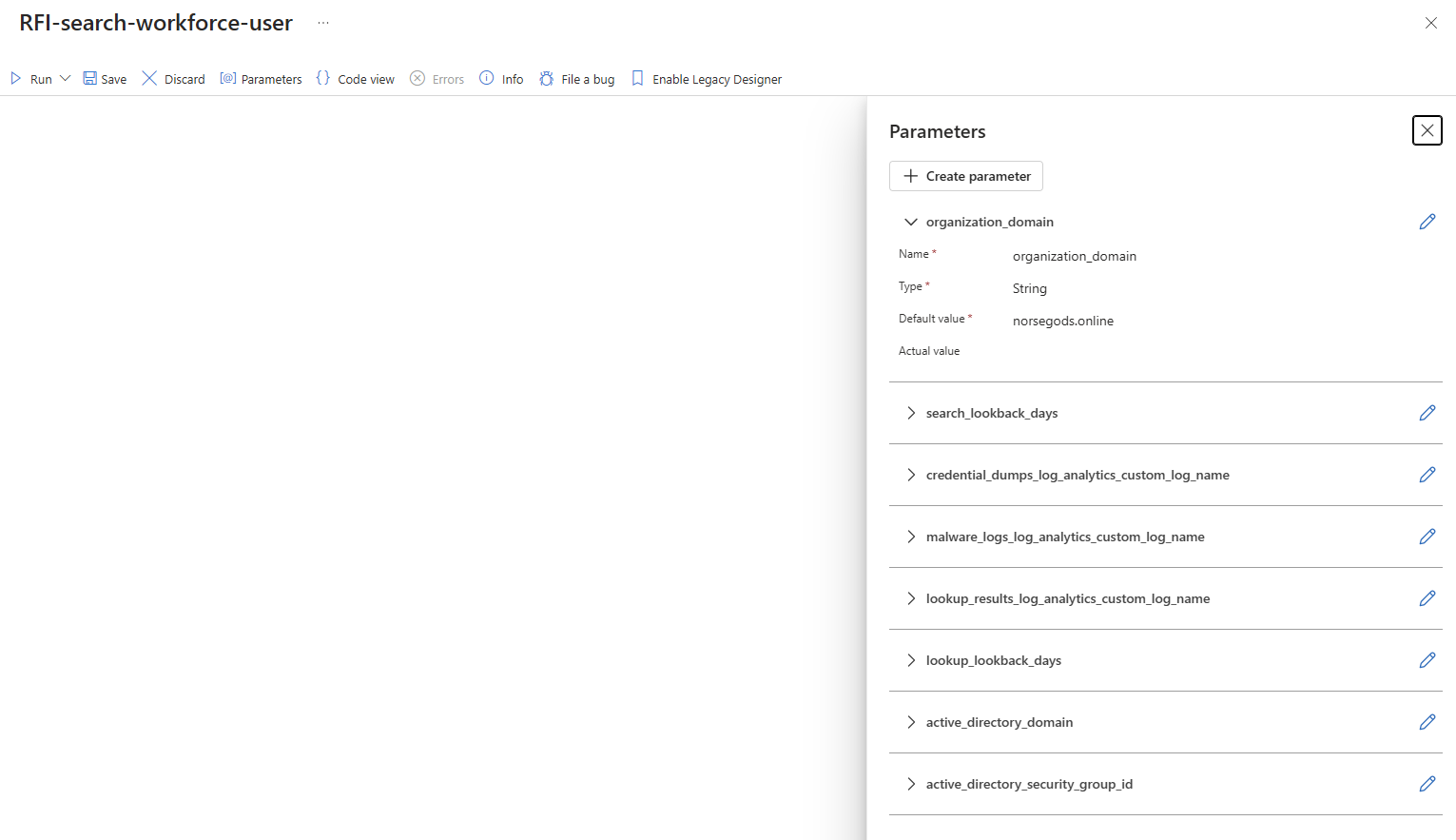Open the Info toolbar item
1456x840 pixels.
(501, 79)
